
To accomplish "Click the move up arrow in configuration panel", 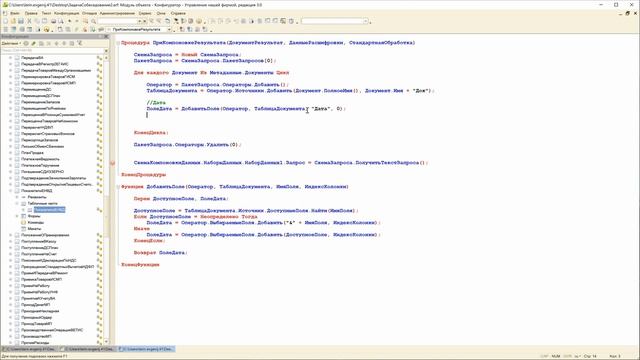I will (57, 43).
